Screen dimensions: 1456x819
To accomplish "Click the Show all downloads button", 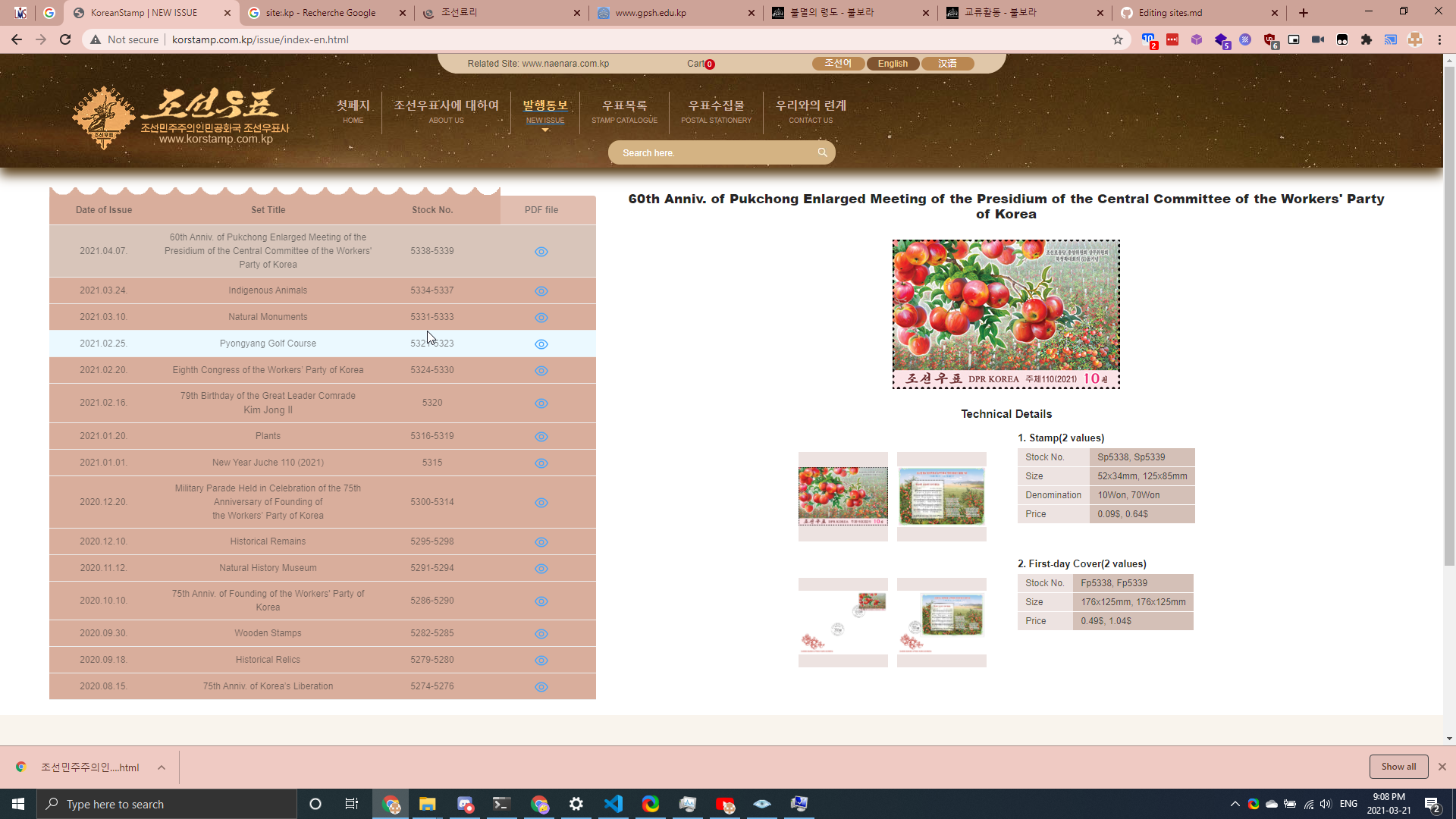I will [1398, 767].
